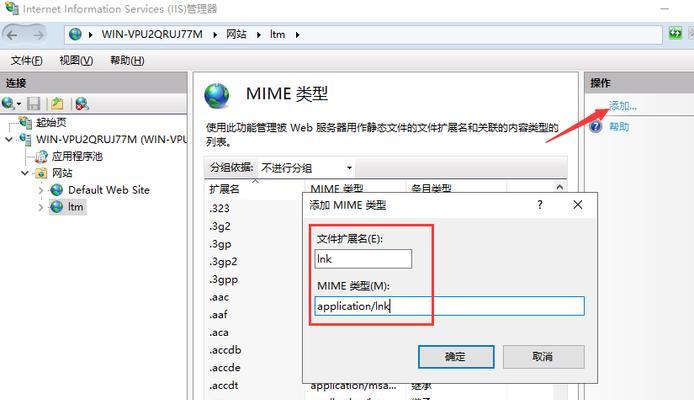Open dropdown arrow on connect icon
694x400 pixels.
click(x=19, y=104)
